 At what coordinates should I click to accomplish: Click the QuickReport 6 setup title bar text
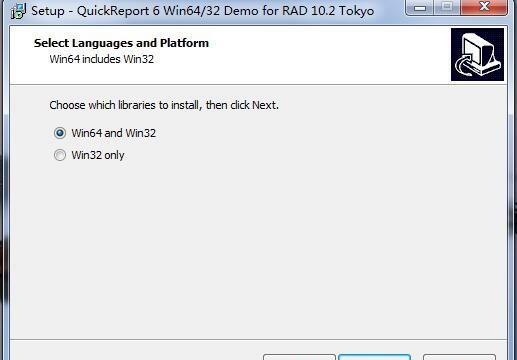[x=203, y=11]
